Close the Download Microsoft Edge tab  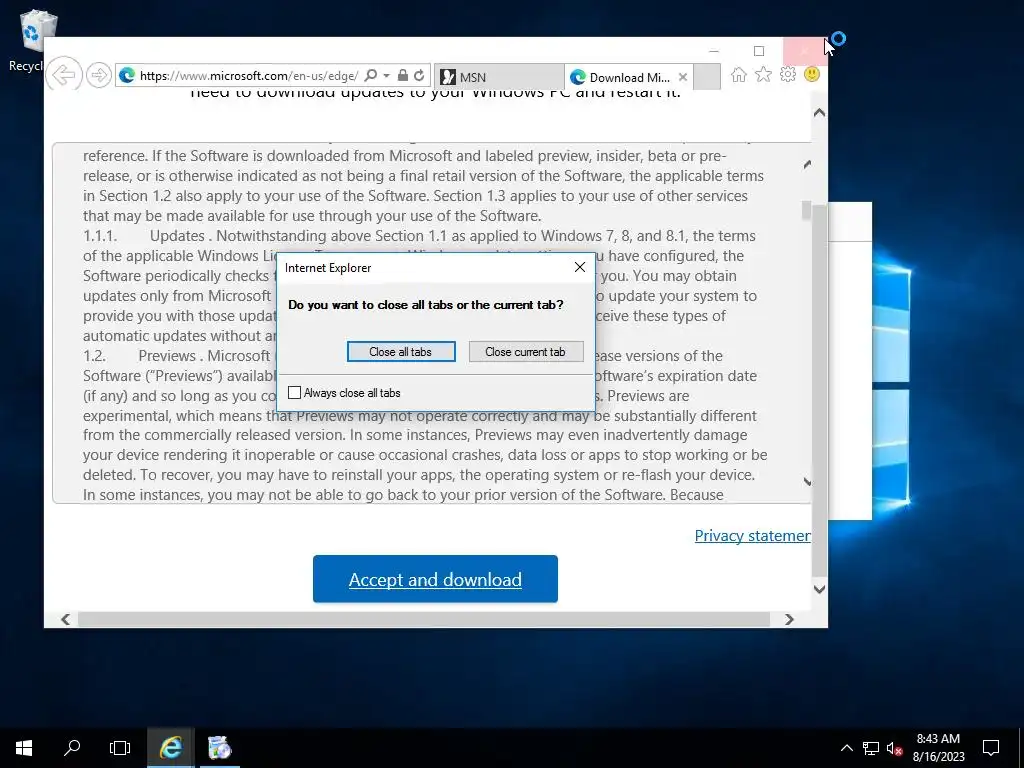pyautogui.click(x=683, y=77)
